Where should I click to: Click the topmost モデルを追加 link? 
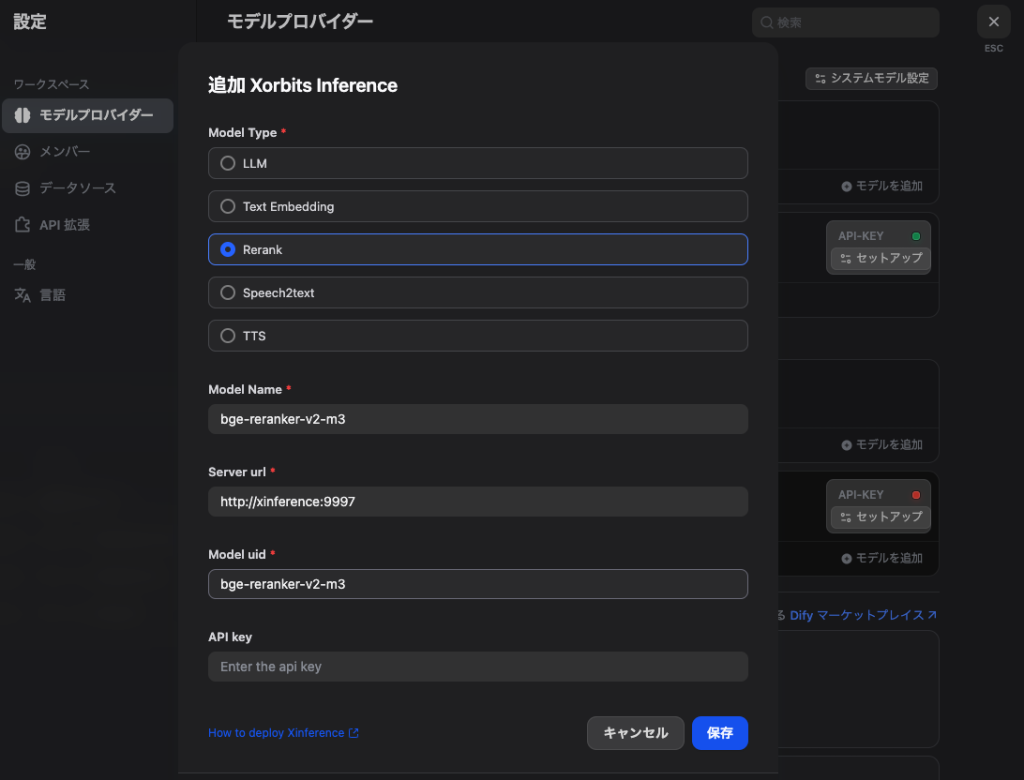click(x=882, y=186)
